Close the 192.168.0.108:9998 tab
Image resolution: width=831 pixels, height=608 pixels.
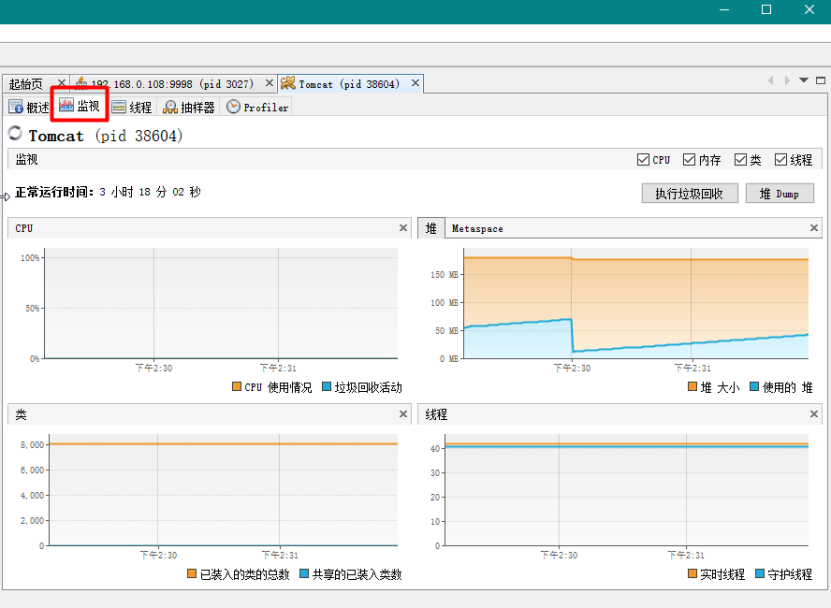tap(269, 83)
